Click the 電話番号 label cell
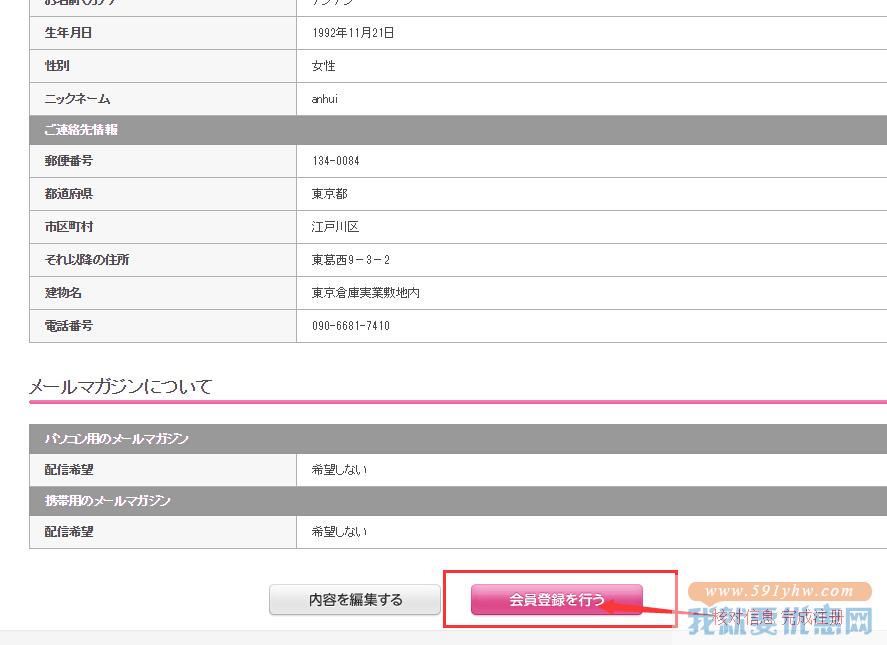 click(163, 326)
